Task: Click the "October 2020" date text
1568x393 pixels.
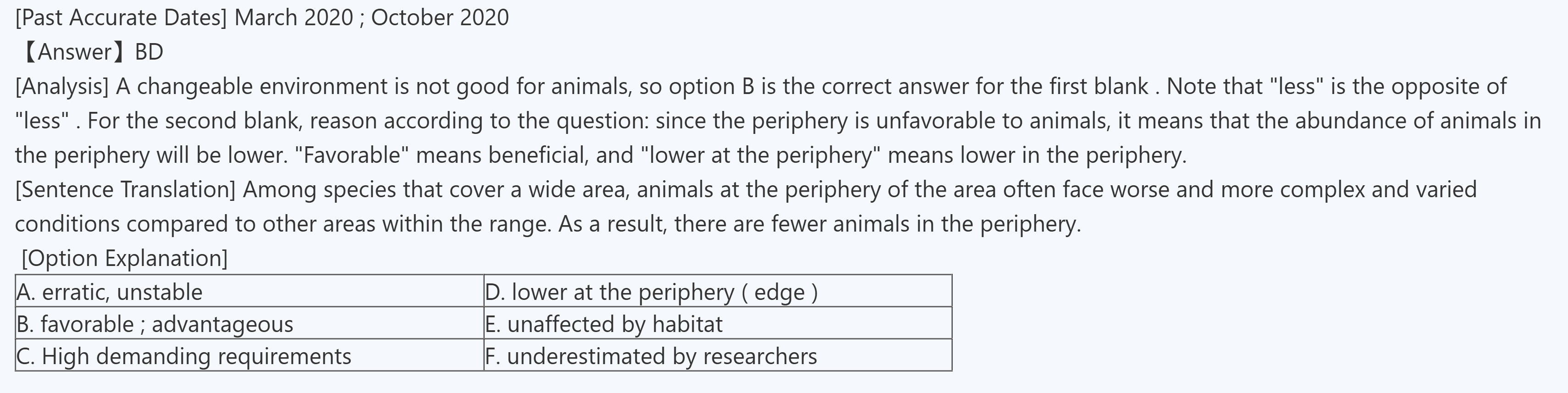Action: click(x=440, y=17)
